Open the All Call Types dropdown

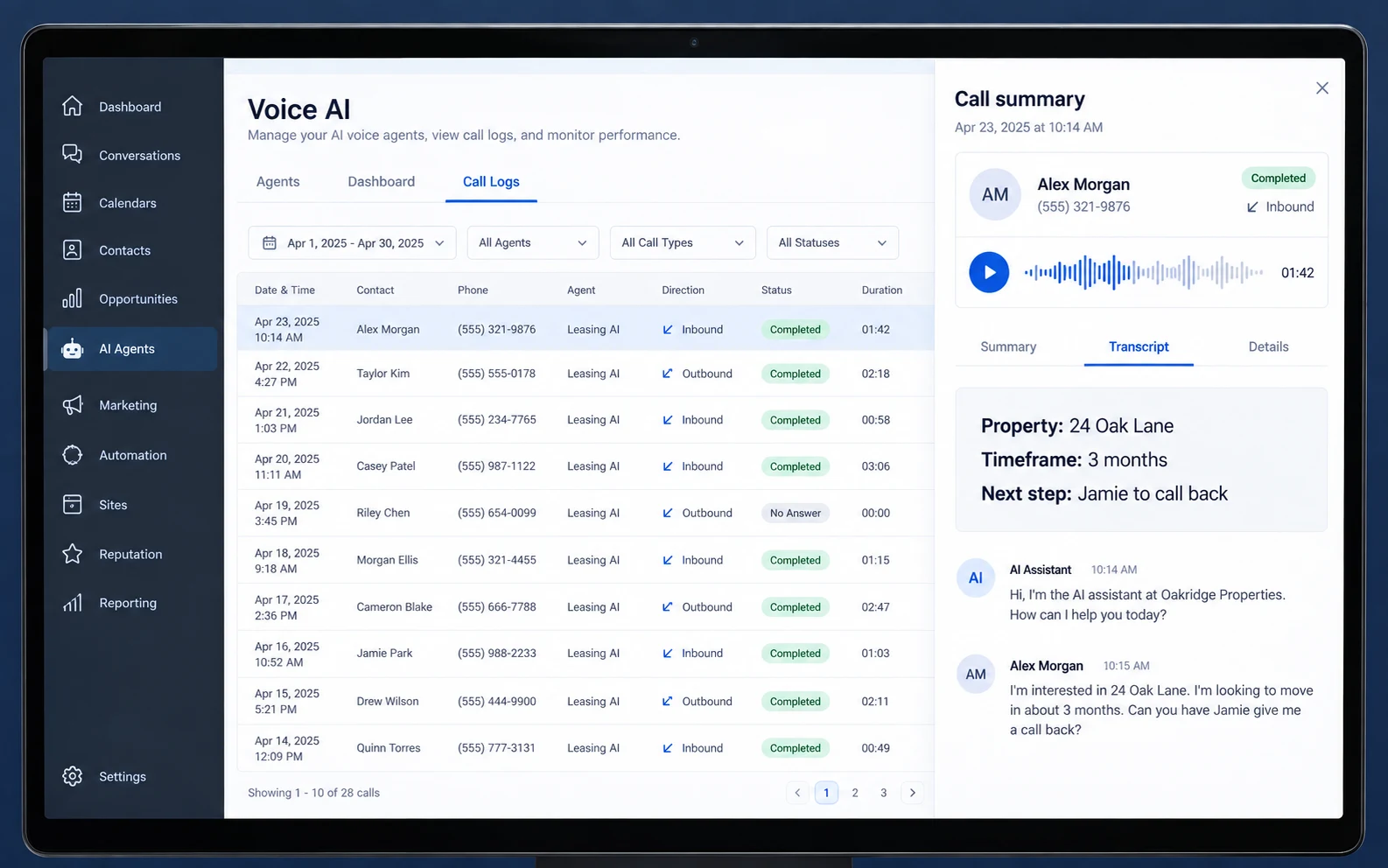pyautogui.click(x=683, y=242)
